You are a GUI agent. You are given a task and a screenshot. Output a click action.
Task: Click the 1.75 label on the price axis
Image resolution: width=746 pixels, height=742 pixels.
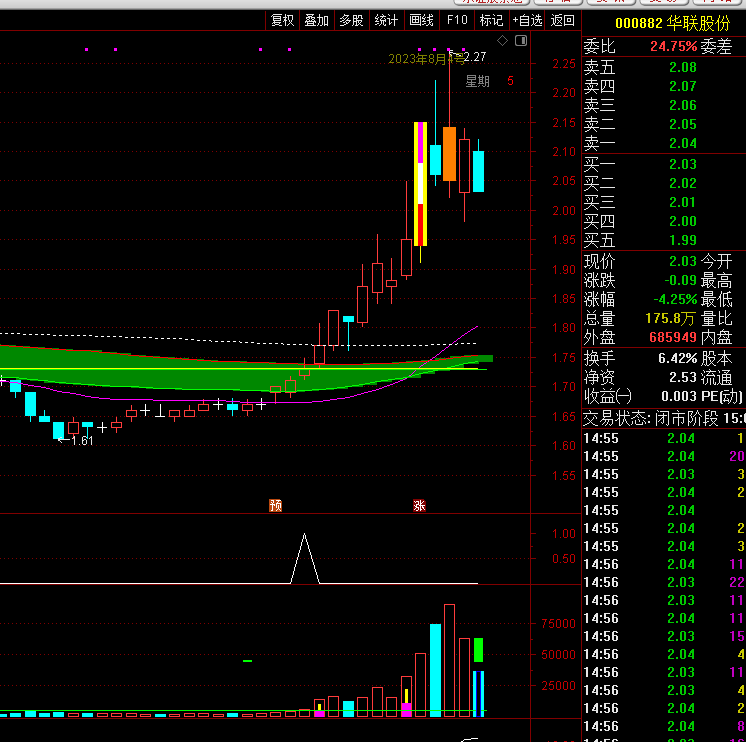(564, 358)
